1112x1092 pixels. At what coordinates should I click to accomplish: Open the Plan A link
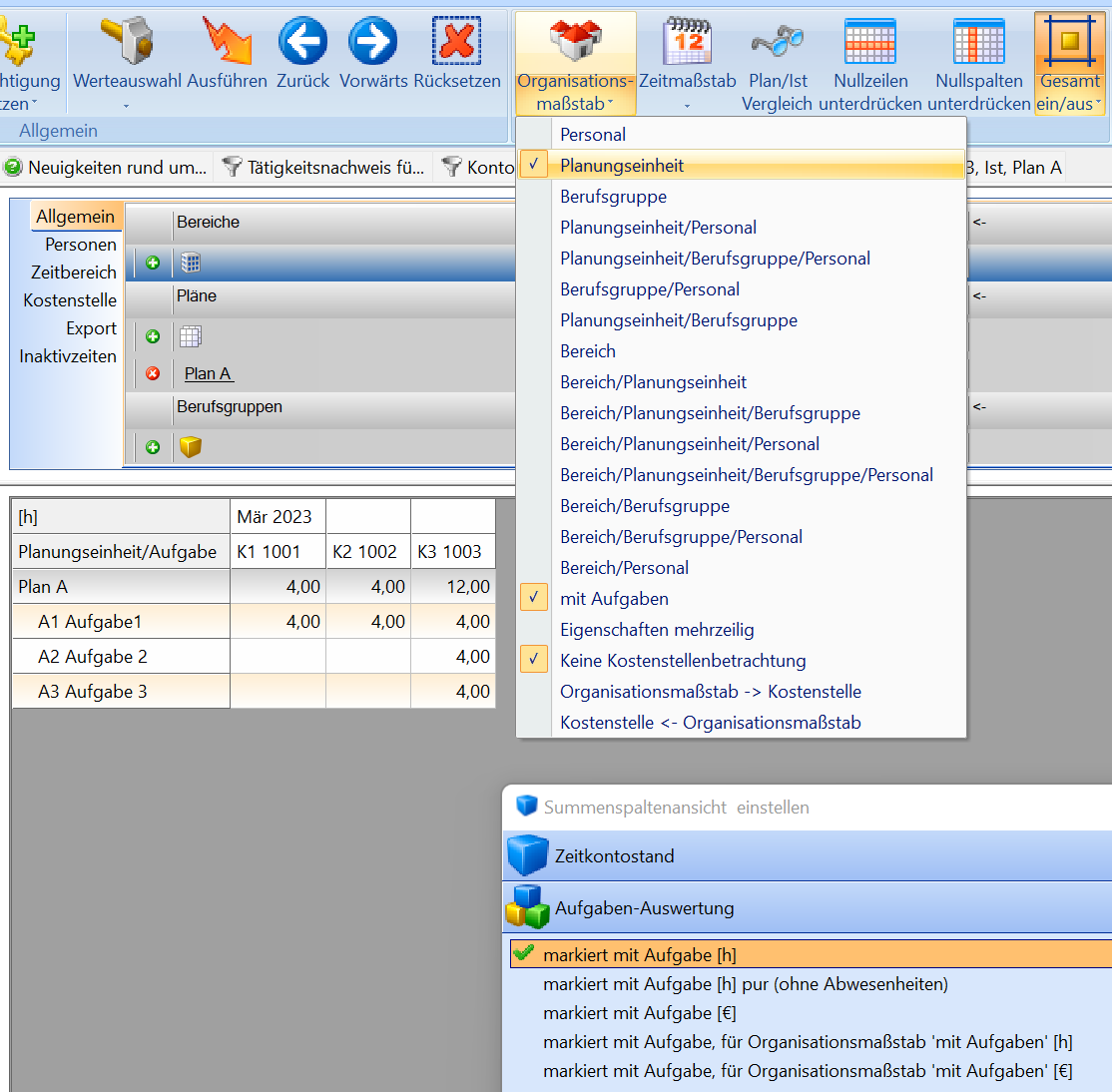coord(208,373)
